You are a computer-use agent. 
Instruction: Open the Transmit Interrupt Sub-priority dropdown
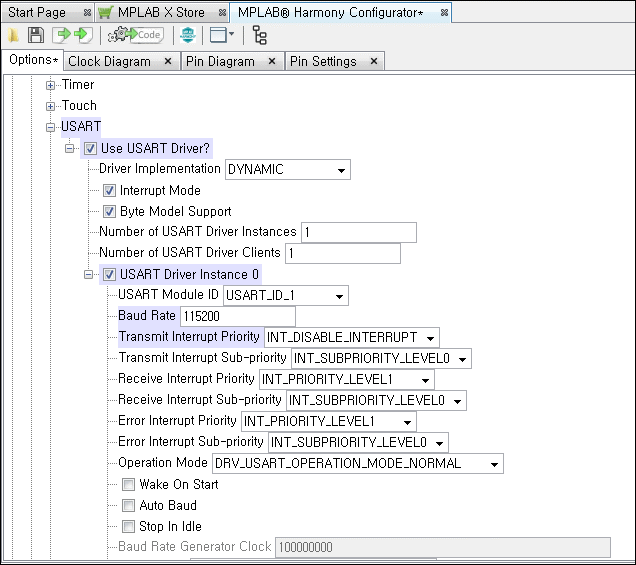[x=381, y=359]
